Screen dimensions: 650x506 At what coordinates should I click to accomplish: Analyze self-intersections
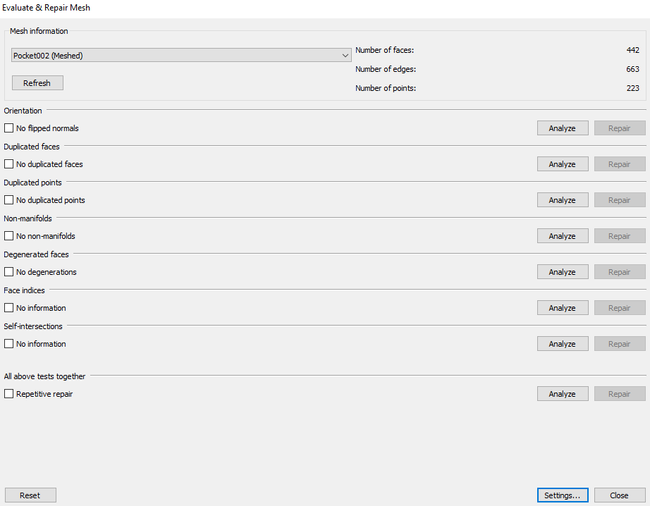(x=562, y=344)
